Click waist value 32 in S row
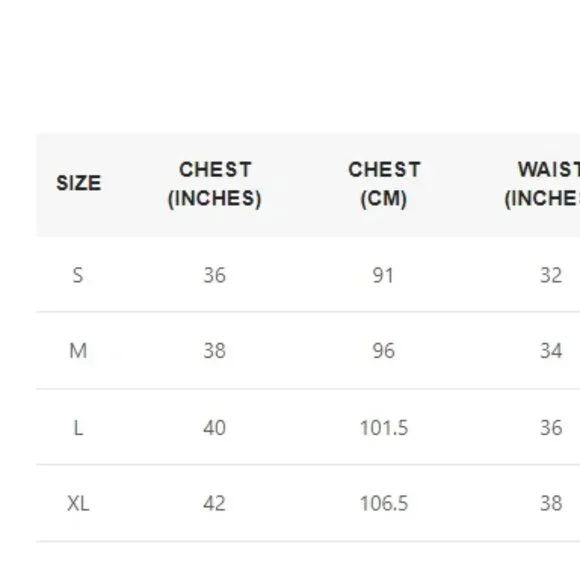Image resolution: width=580 pixels, height=580 pixels. [x=551, y=276]
